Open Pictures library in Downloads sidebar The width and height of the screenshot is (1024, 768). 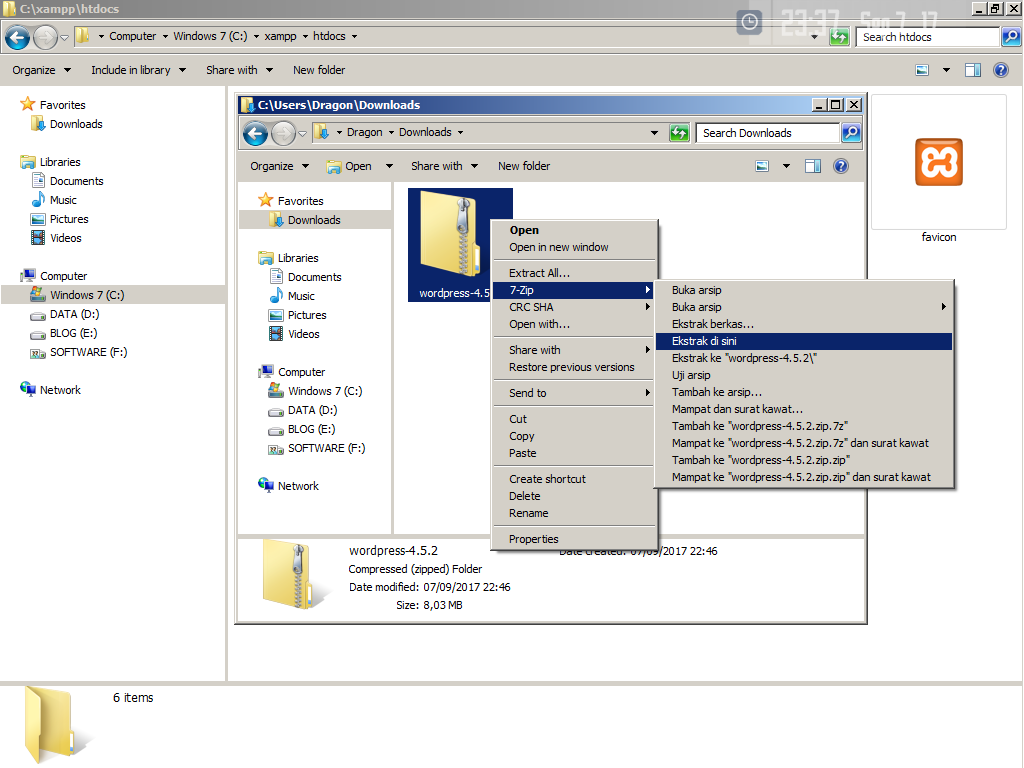307,315
